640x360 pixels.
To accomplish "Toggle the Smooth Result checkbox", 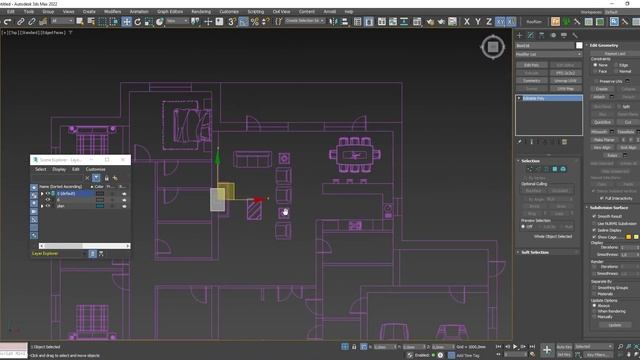I will point(594,216).
